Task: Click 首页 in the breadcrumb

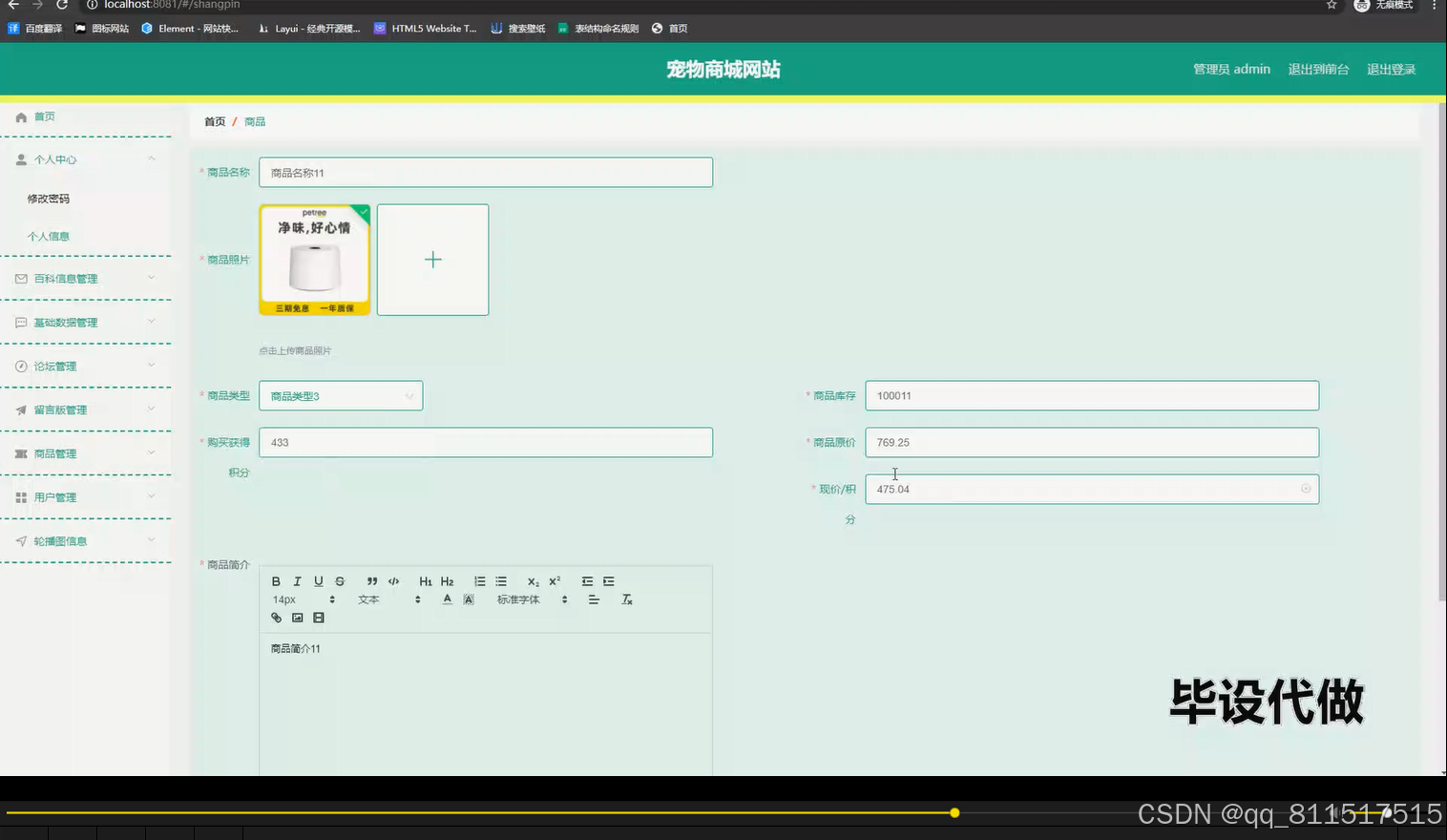Action: (215, 121)
